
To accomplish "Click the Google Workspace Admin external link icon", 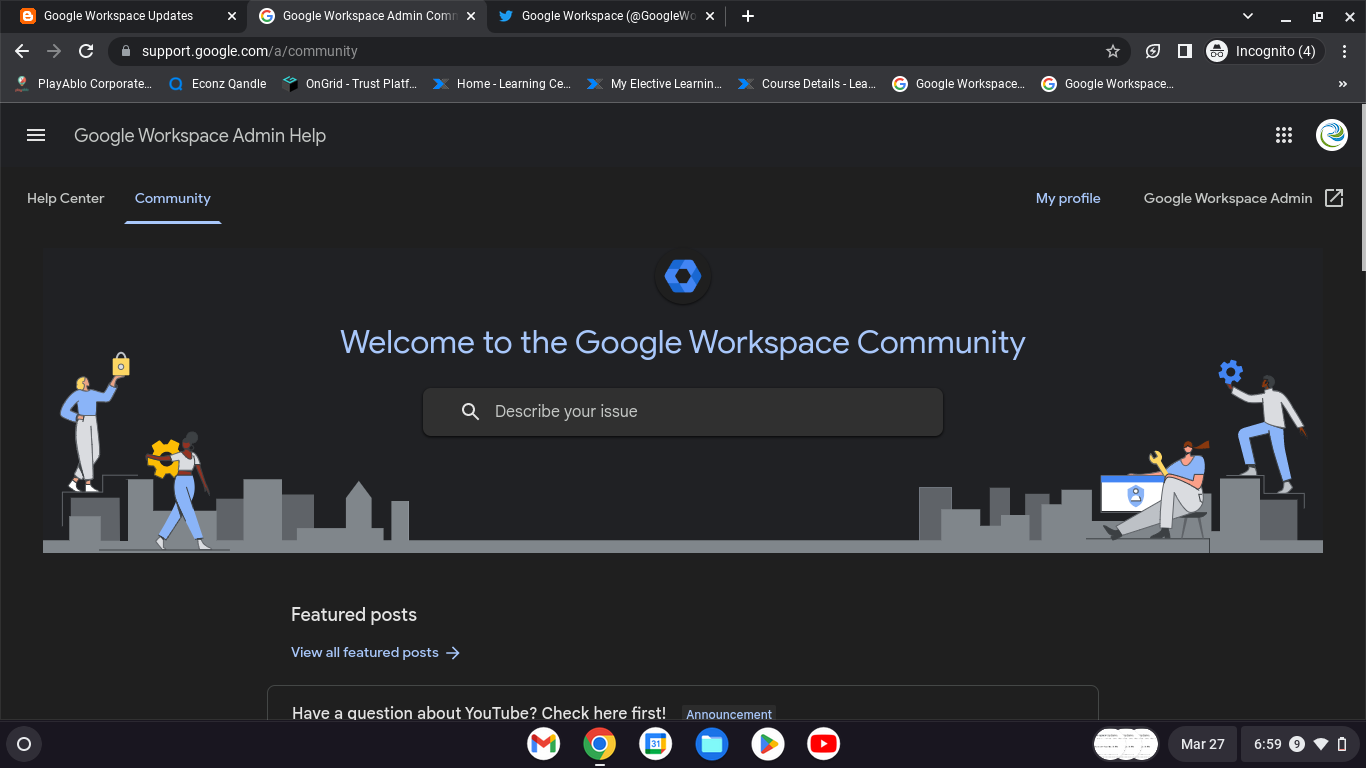I will pos(1334,198).
